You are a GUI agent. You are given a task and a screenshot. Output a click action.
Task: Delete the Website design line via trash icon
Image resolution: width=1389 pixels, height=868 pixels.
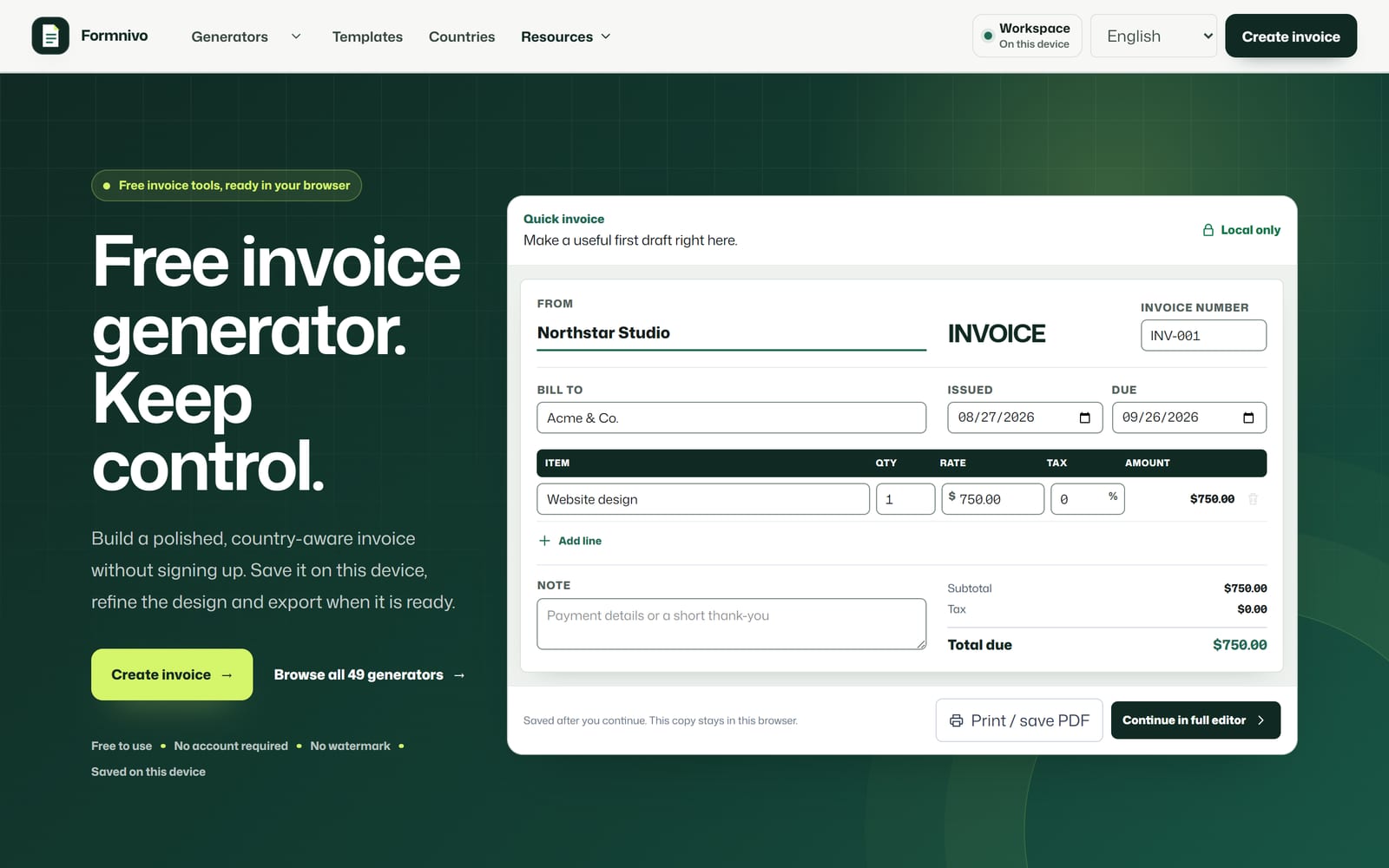click(1253, 499)
